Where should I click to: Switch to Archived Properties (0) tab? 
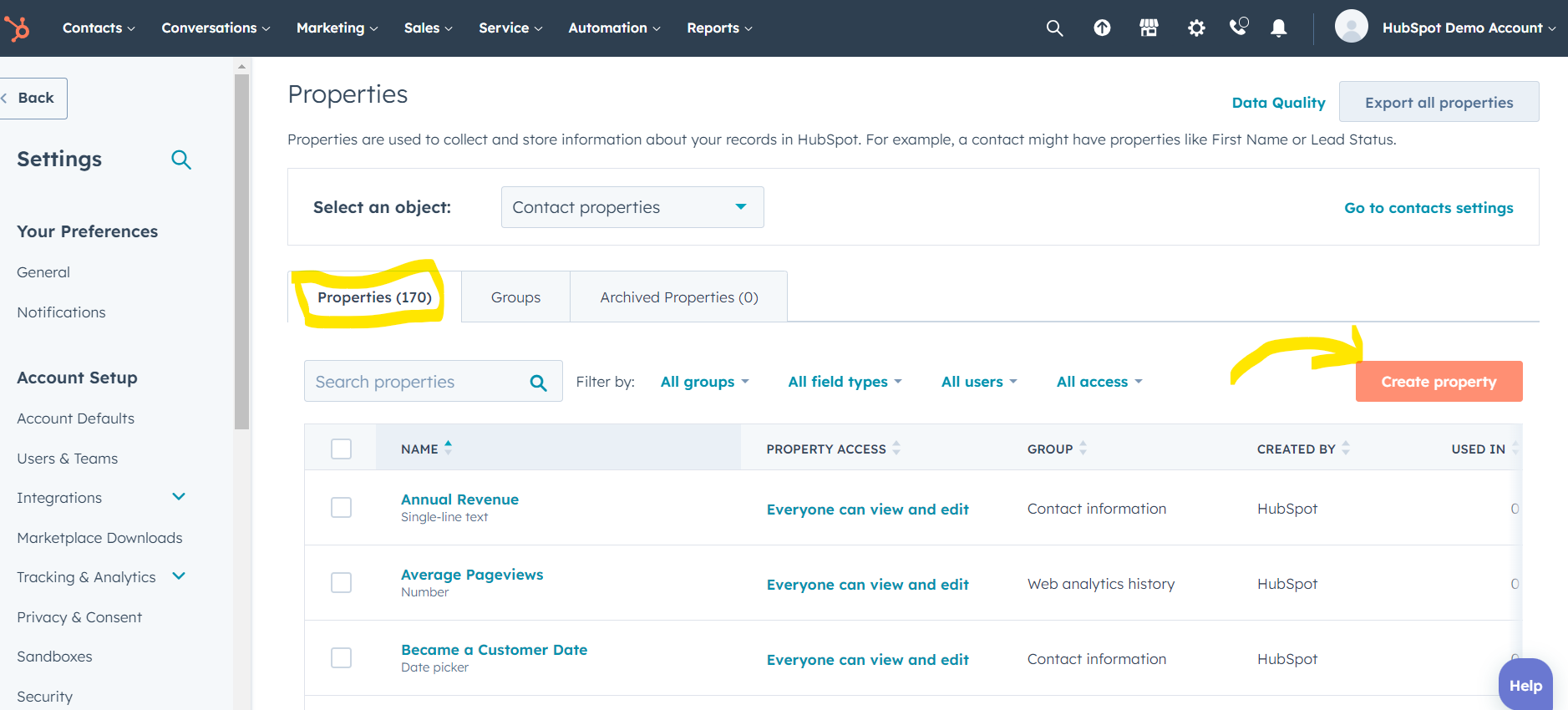click(679, 297)
